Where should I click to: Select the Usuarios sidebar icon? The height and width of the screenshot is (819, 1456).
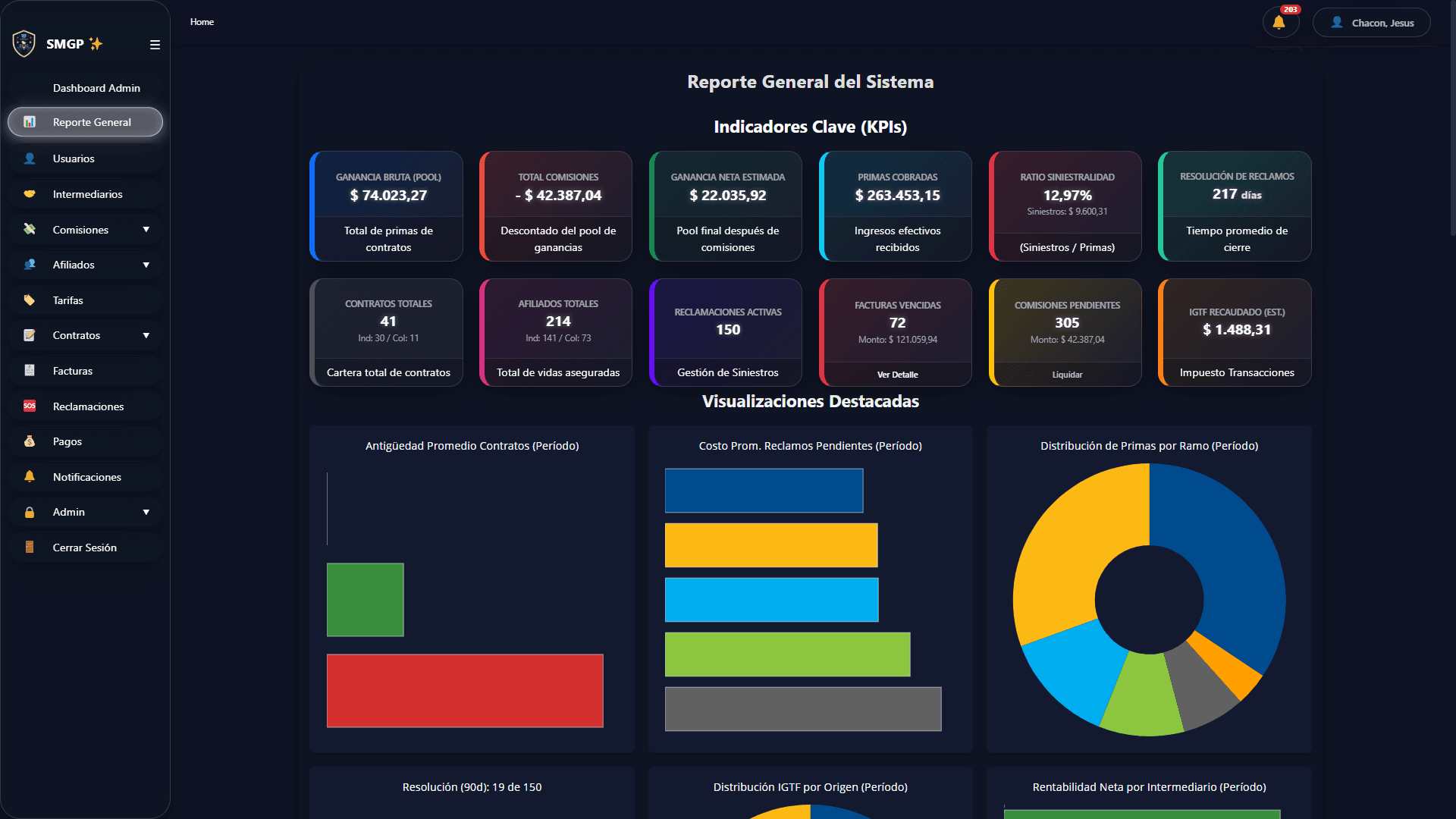coord(29,158)
